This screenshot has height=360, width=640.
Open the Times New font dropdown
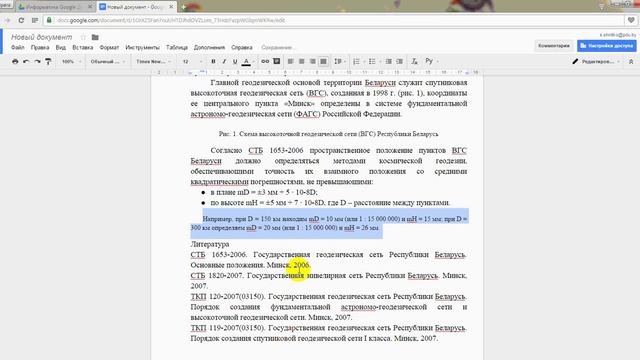[153, 62]
